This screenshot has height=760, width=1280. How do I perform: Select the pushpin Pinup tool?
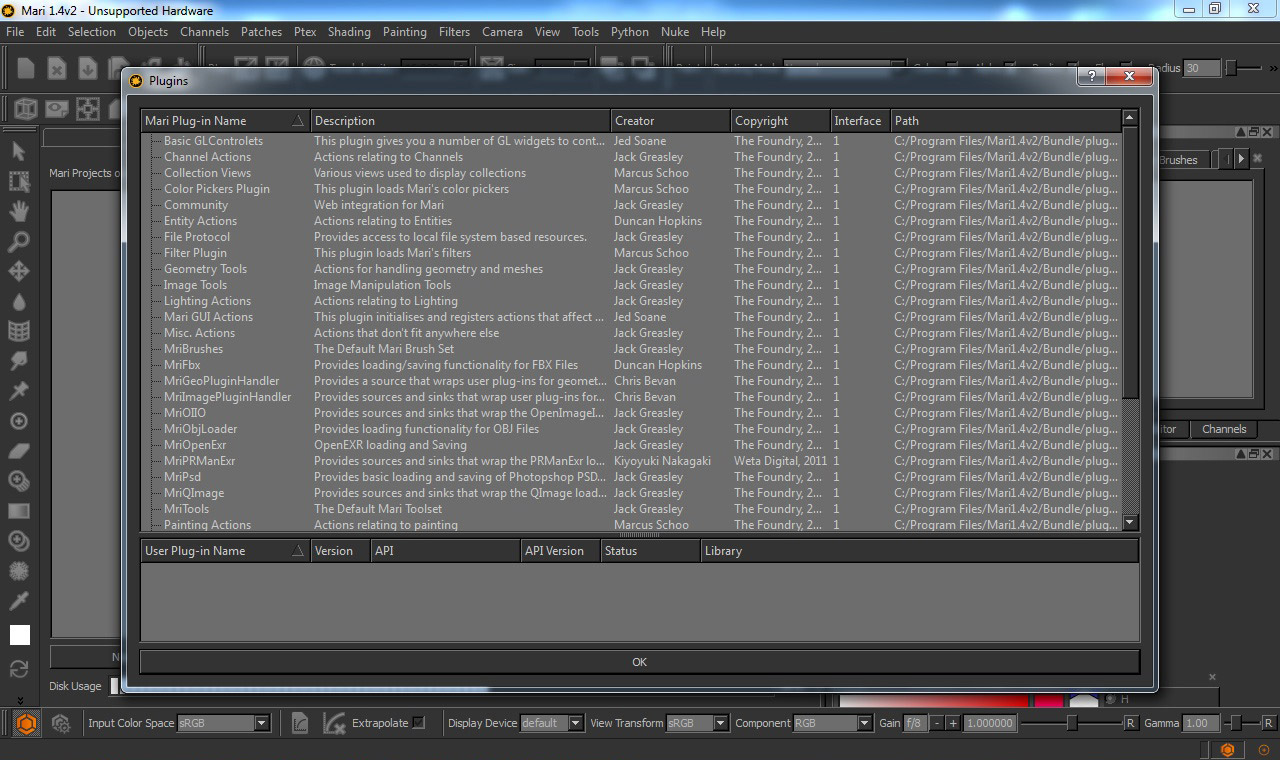tap(18, 391)
